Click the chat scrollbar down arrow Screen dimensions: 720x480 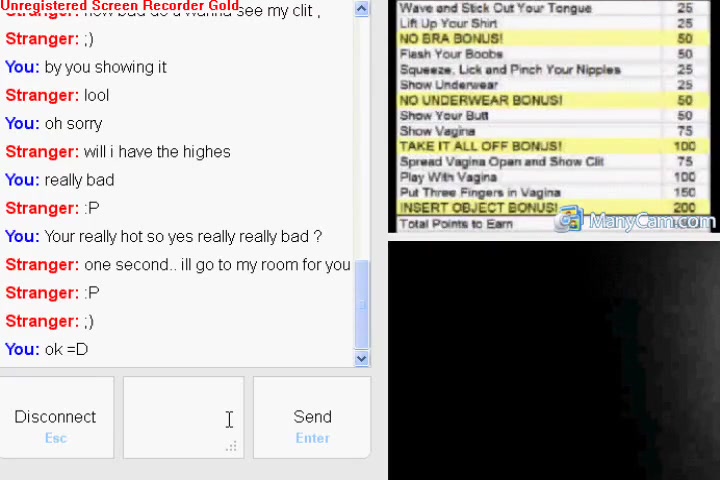362,358
